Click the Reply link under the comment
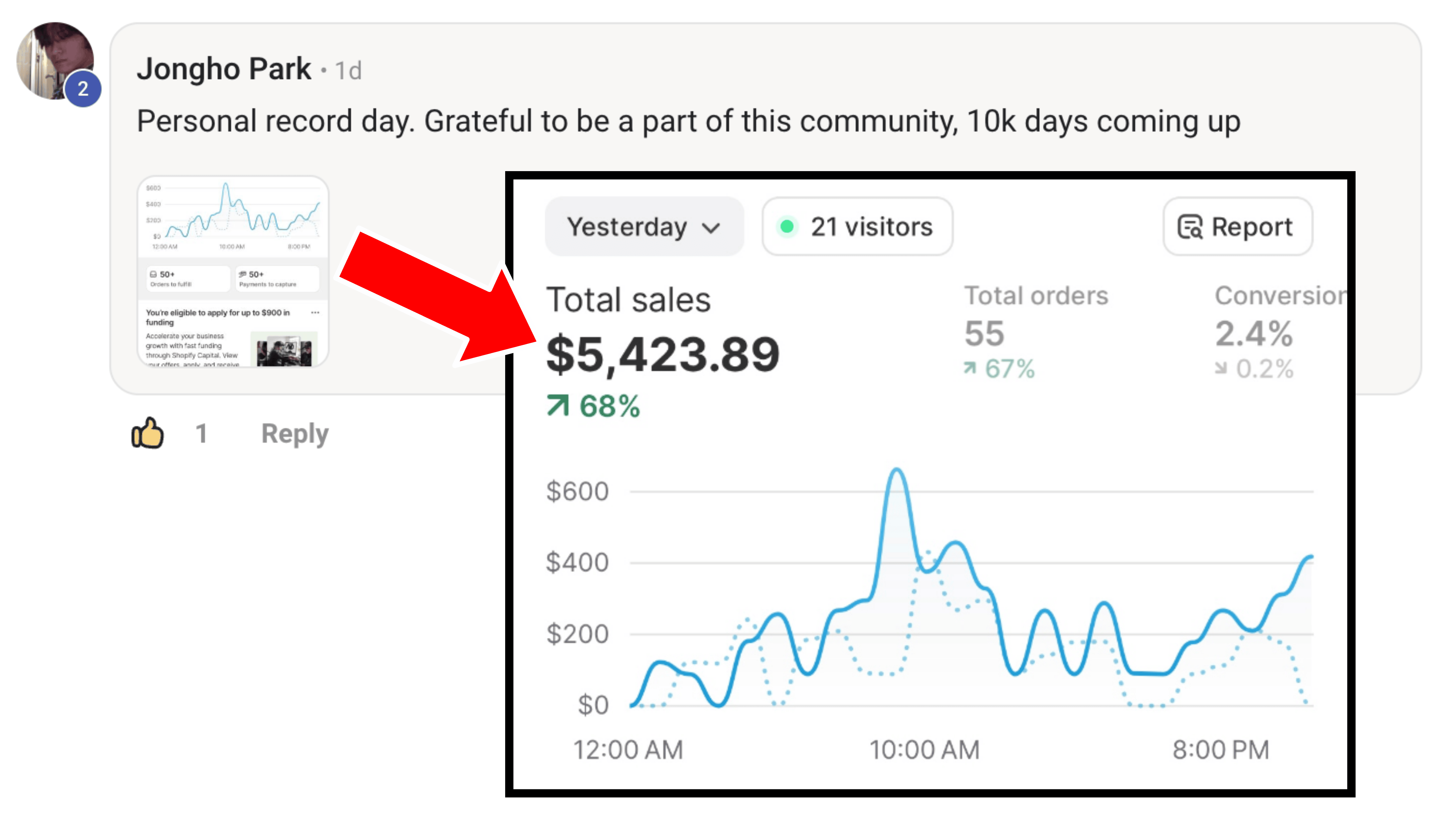Image resolution: width=1456 pixels, height=822 pixels. 295,433
